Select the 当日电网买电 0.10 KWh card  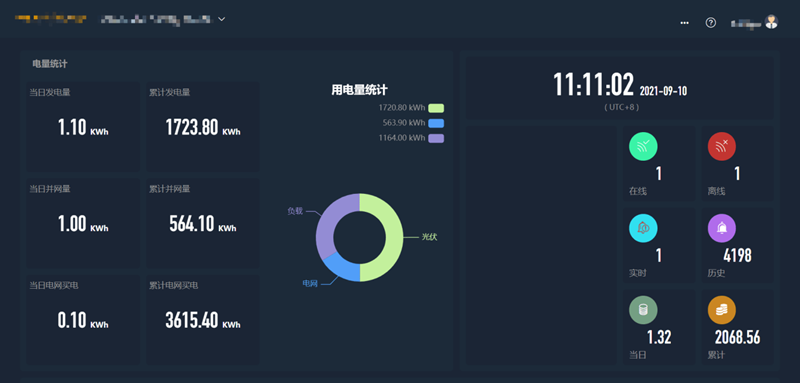pos(83,320)
